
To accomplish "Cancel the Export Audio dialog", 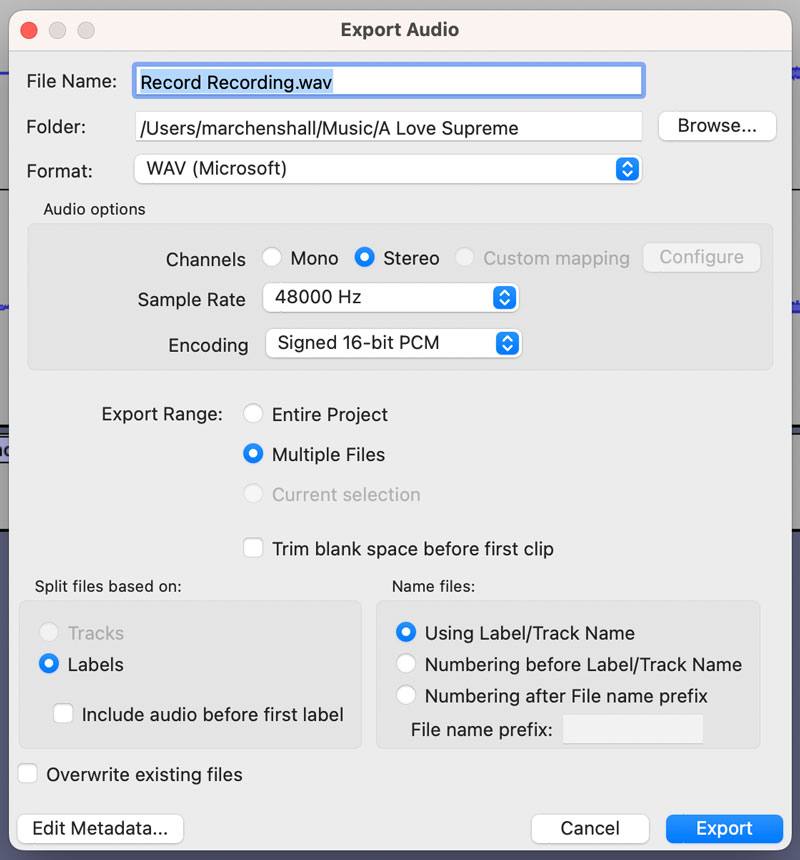I will pyautogui.click(x=590, y=828).
